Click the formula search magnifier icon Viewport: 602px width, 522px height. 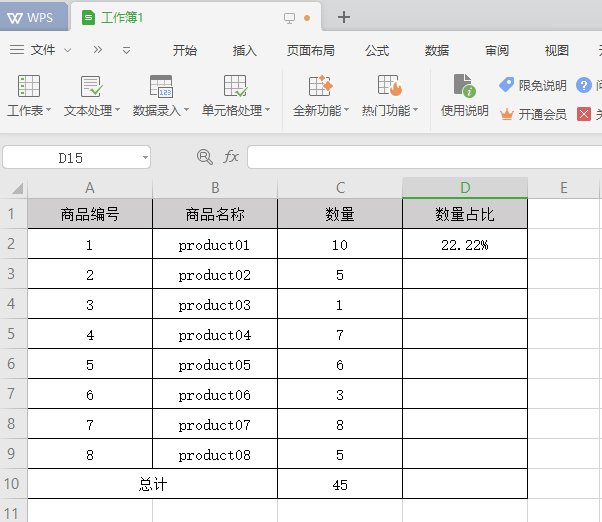point(205,157)
